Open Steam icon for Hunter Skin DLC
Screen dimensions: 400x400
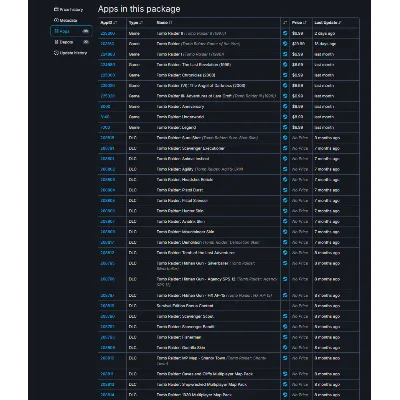pyautogui.click(x=285, y=211)
